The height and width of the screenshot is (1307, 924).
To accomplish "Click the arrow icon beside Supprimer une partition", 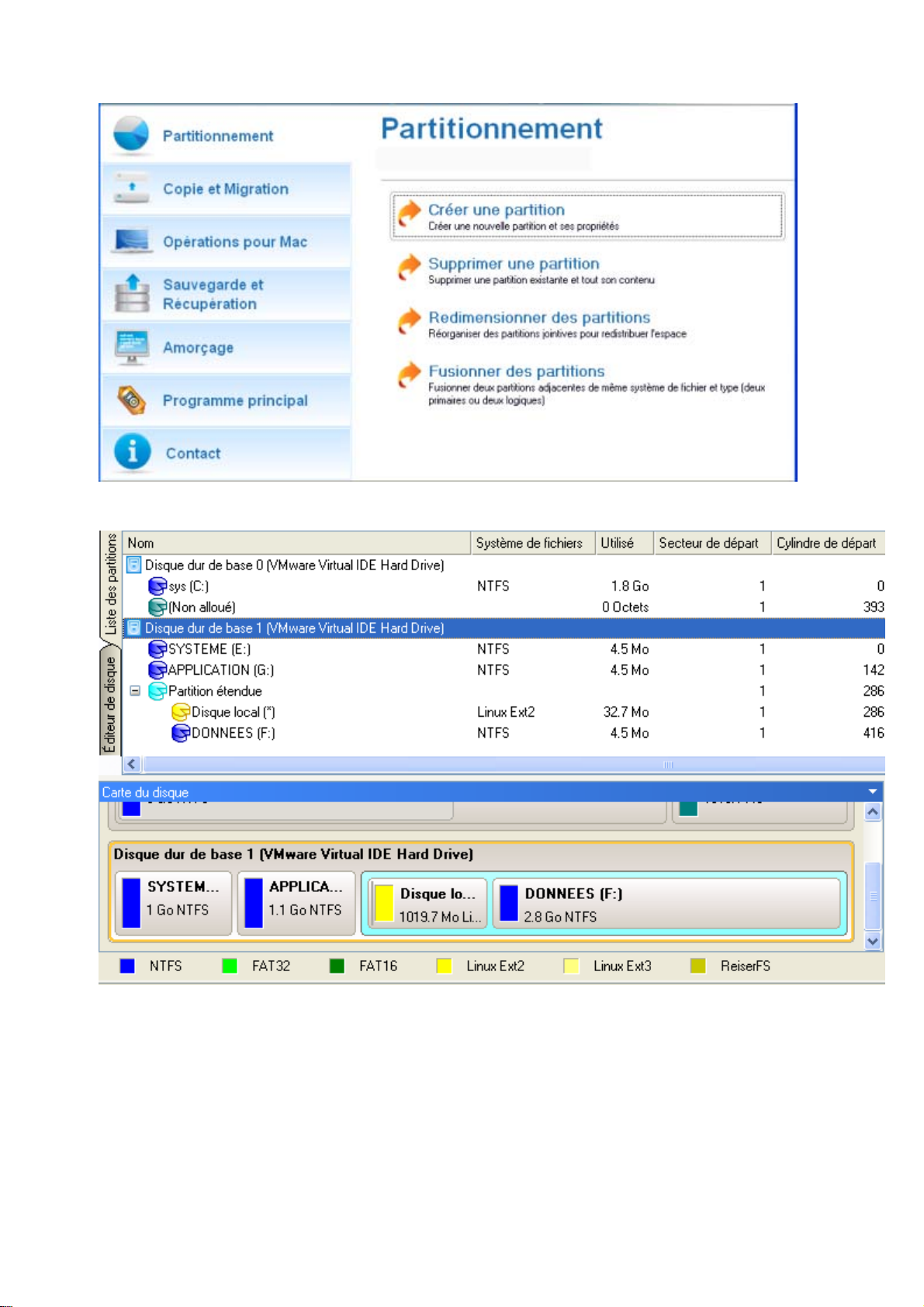I will pyautogui.click(x=409, y=267).
